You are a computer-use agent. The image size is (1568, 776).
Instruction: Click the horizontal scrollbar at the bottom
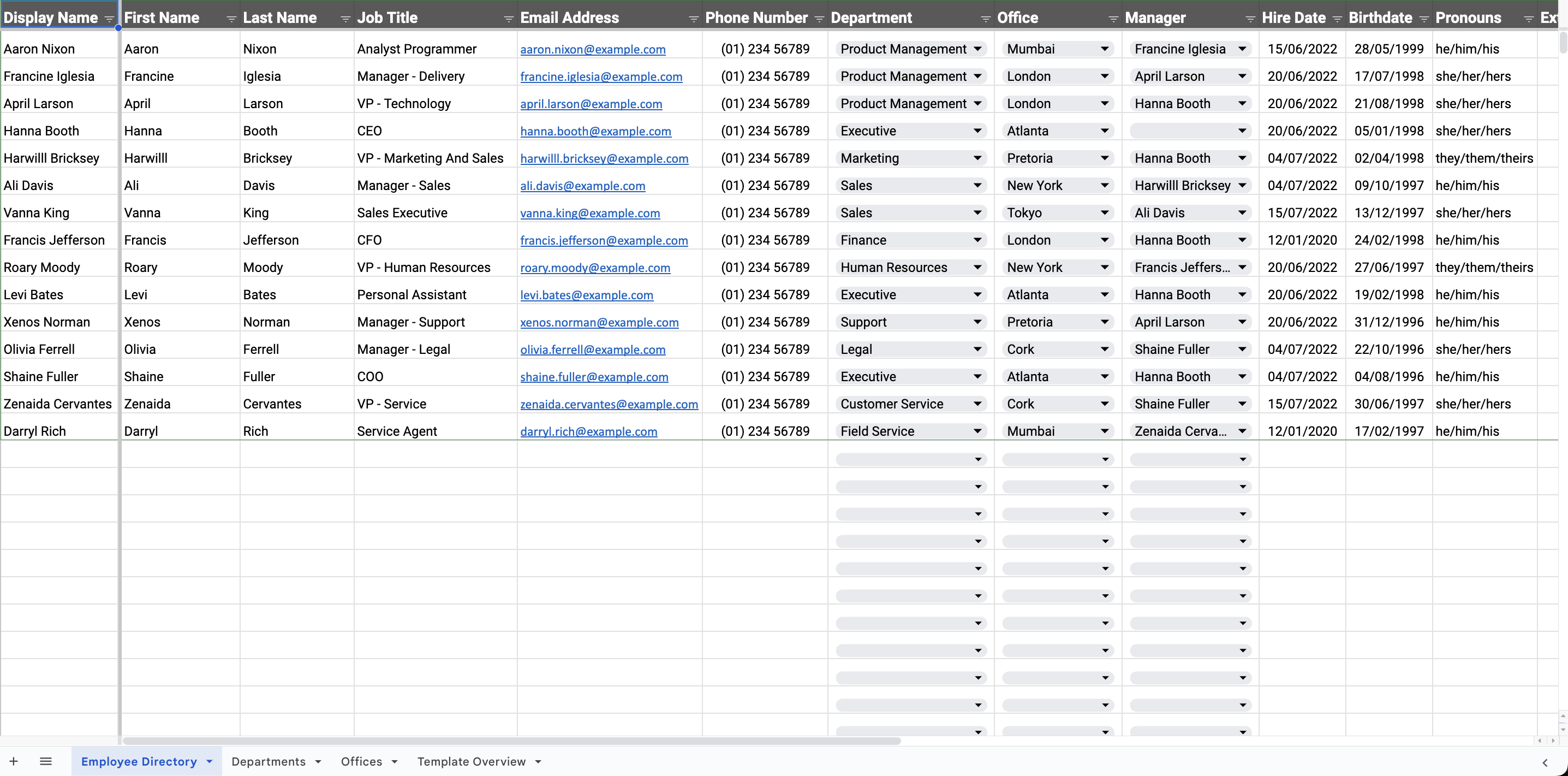(511, 741)
